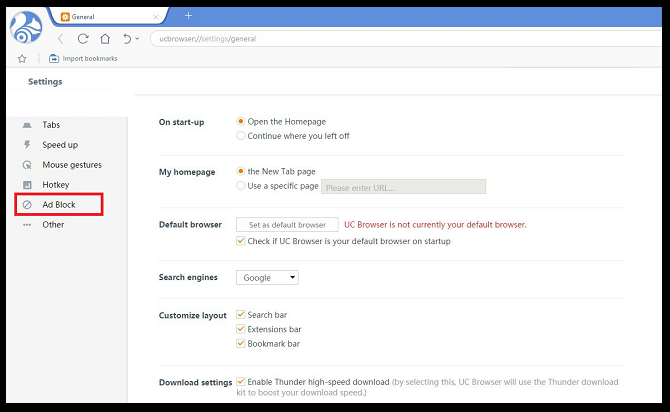Open Mouse gestures settings section

click(x=71, y=165)
